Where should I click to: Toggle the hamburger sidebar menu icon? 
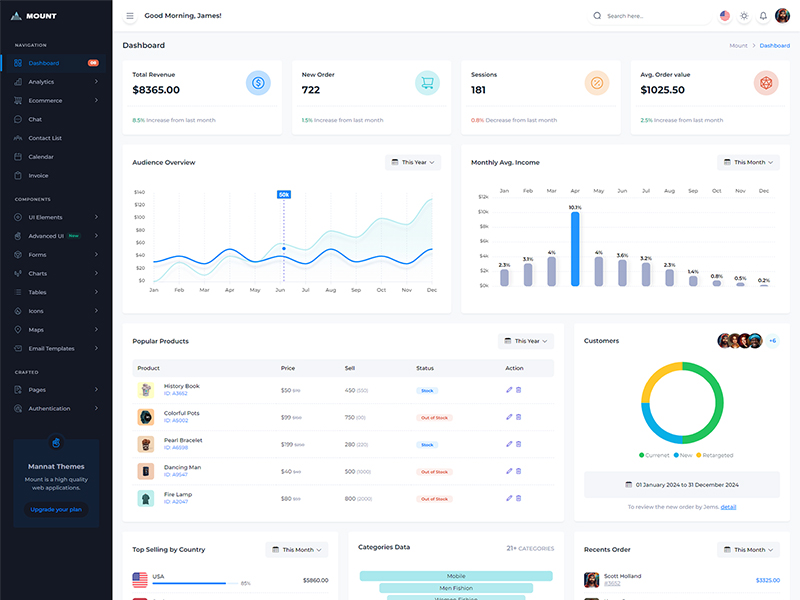pos(130,16)
